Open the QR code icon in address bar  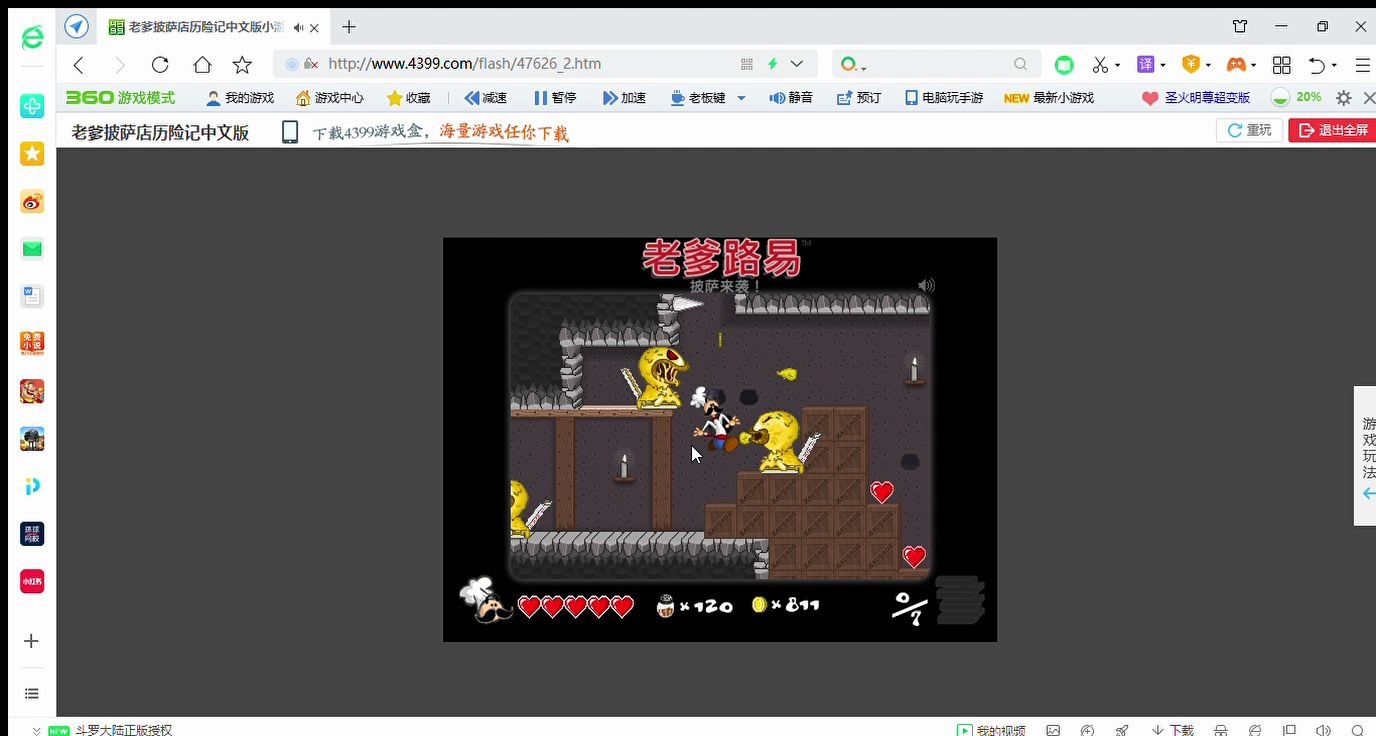click(746, 64)
